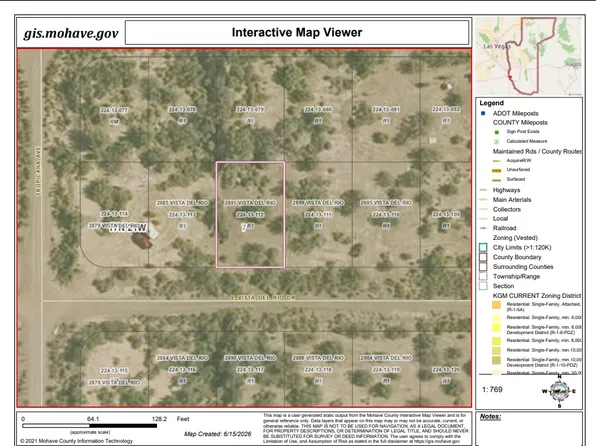Viewport: 596px width, 446px height.
Task: Click address label 2879 VISTA DEL RIO
Action: pos(114,226)
